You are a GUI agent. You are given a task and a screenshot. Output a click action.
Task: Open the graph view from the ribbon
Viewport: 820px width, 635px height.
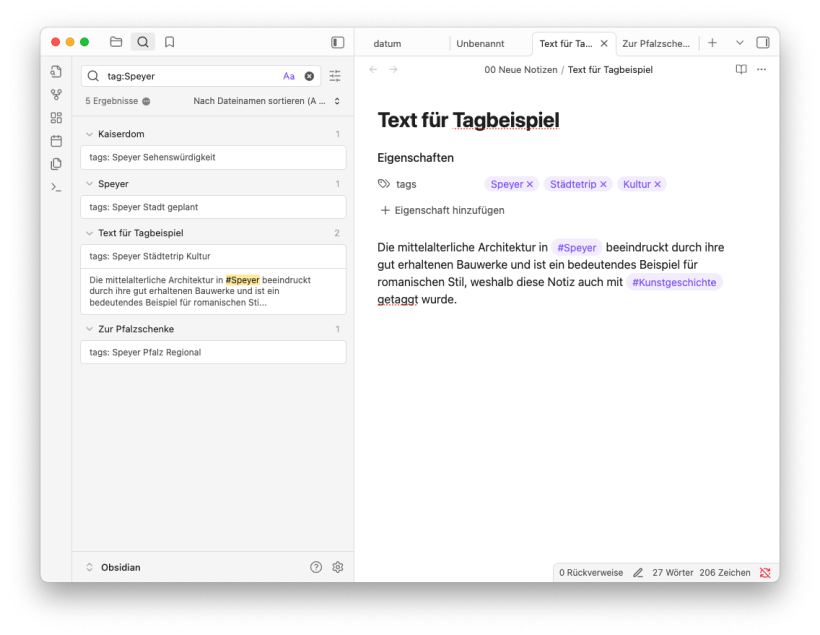(56, 95)
